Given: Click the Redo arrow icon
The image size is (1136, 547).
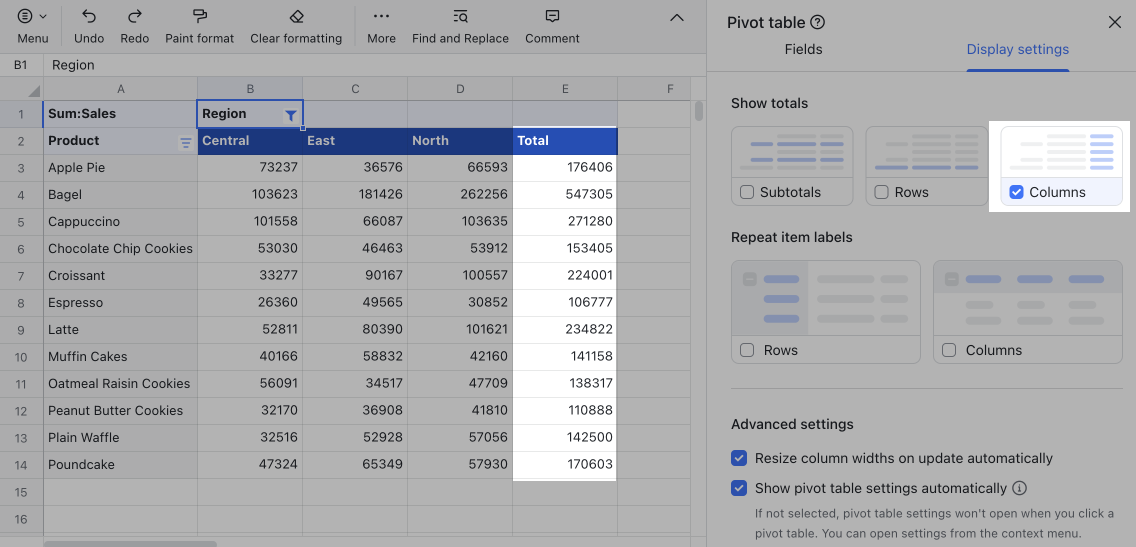Looking at the screenshot, I should click(x=134, y=17).
